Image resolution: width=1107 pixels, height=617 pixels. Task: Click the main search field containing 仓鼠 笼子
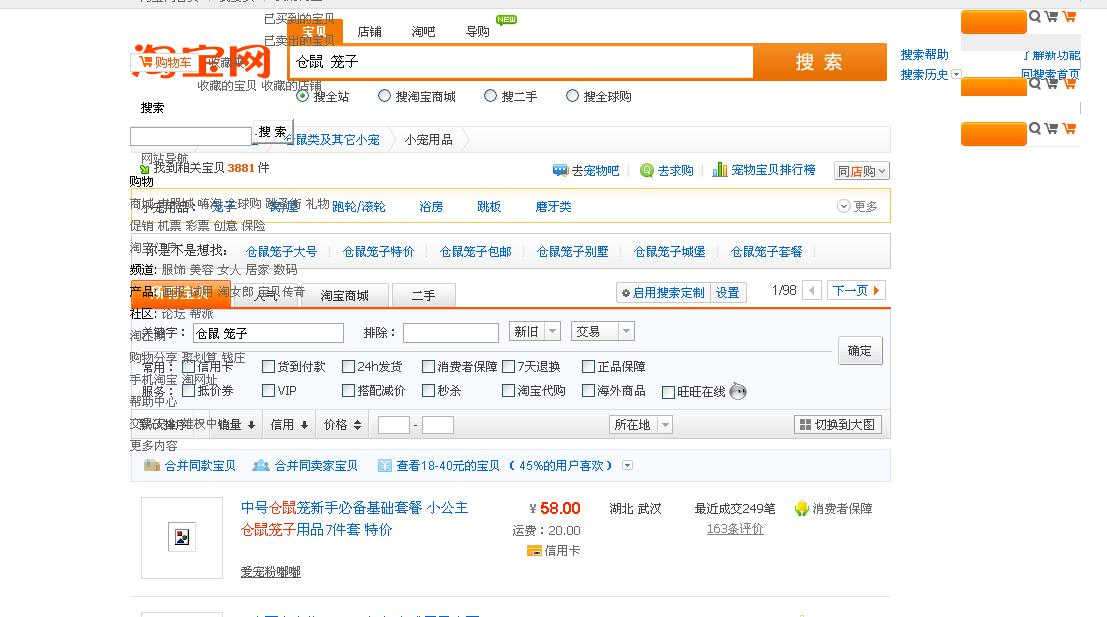pos(521,62)
